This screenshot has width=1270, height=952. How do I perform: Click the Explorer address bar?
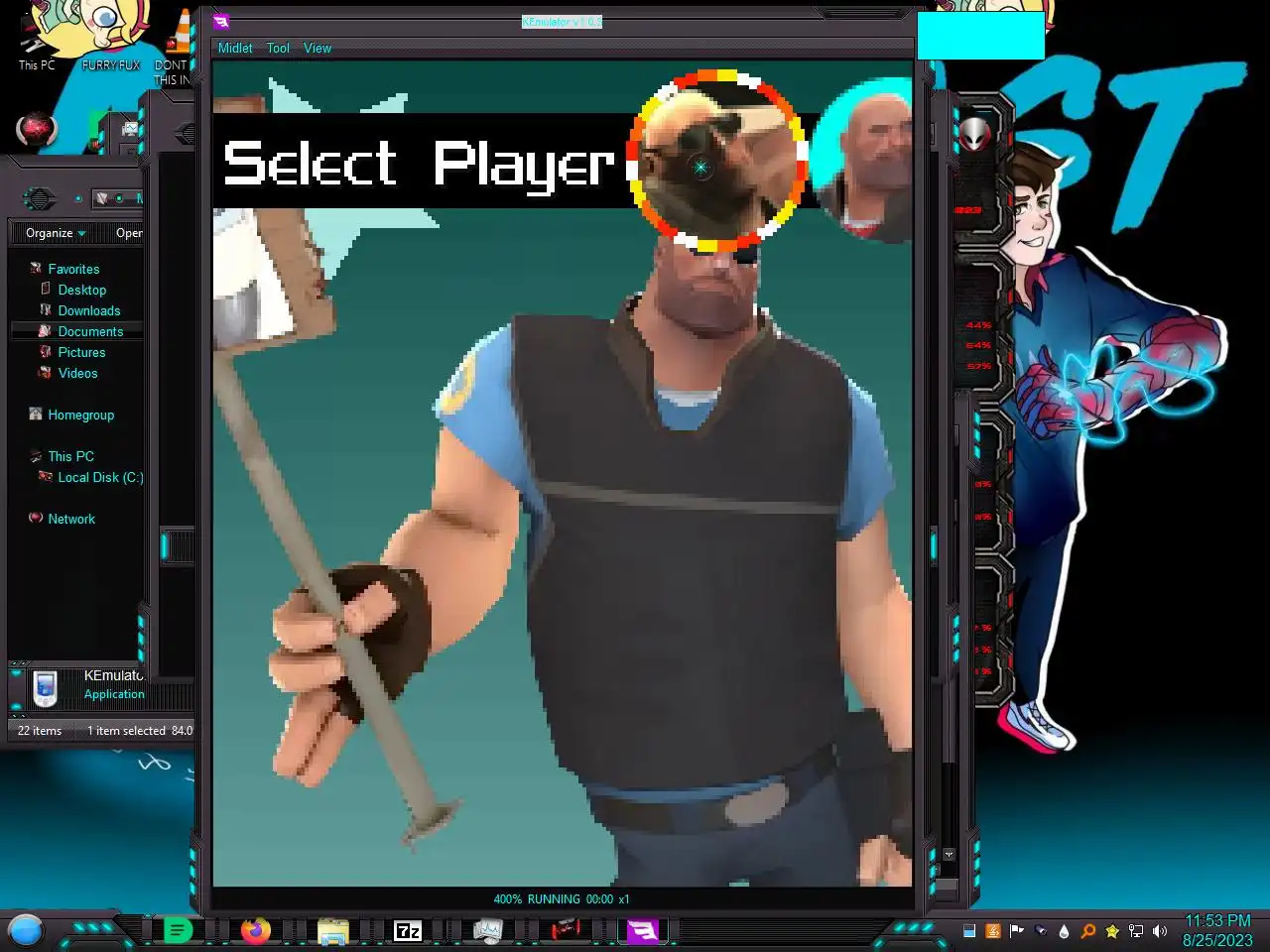(x=117, y=198)
